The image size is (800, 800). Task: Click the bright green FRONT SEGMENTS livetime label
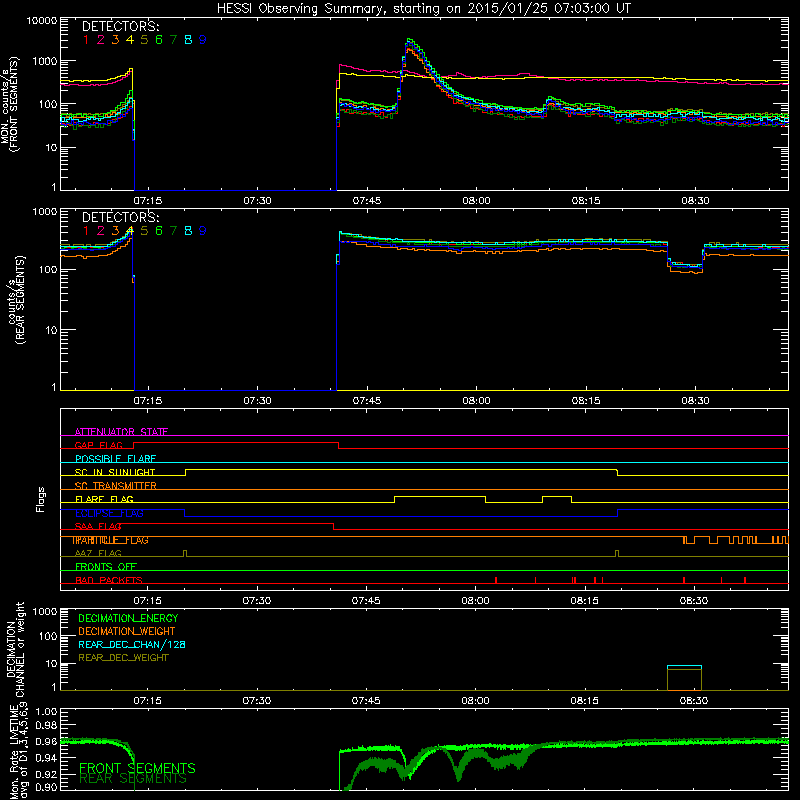tap(137, 768)
